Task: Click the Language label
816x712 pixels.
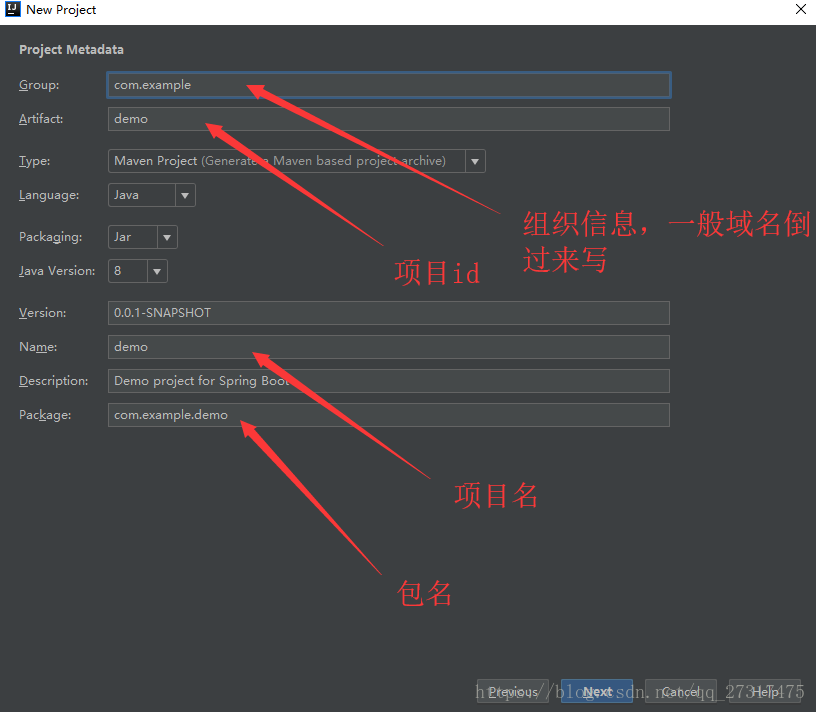Action: click(49, 195)
